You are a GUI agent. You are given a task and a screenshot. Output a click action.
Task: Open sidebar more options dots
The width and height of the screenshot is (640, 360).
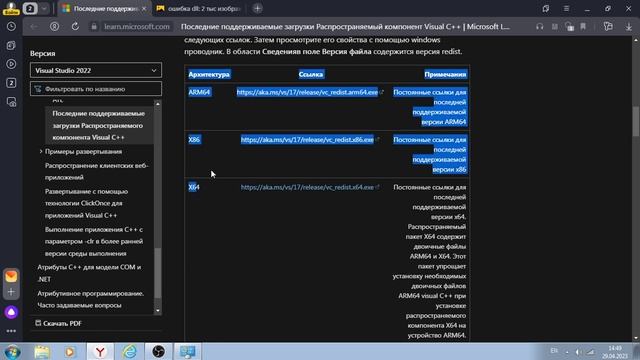11,331
